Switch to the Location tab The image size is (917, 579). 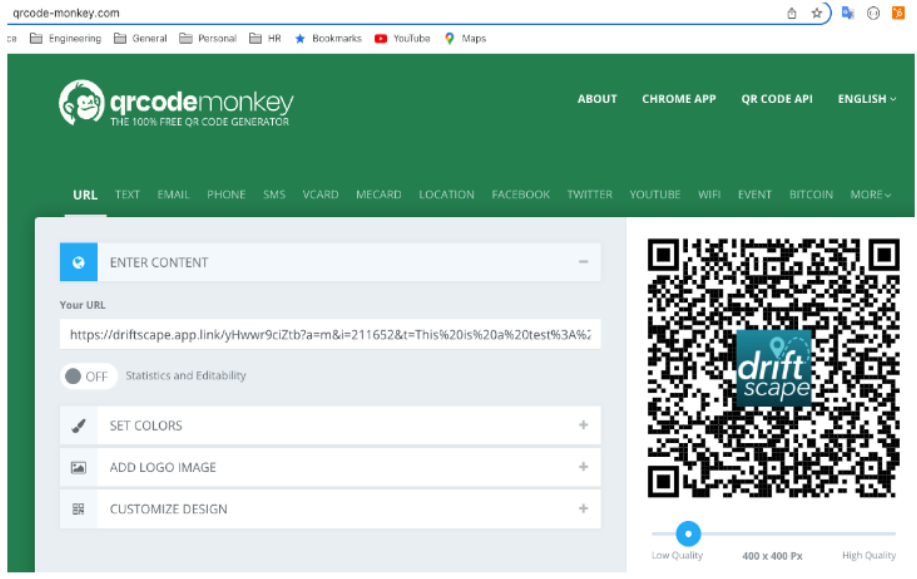point(446,195)
